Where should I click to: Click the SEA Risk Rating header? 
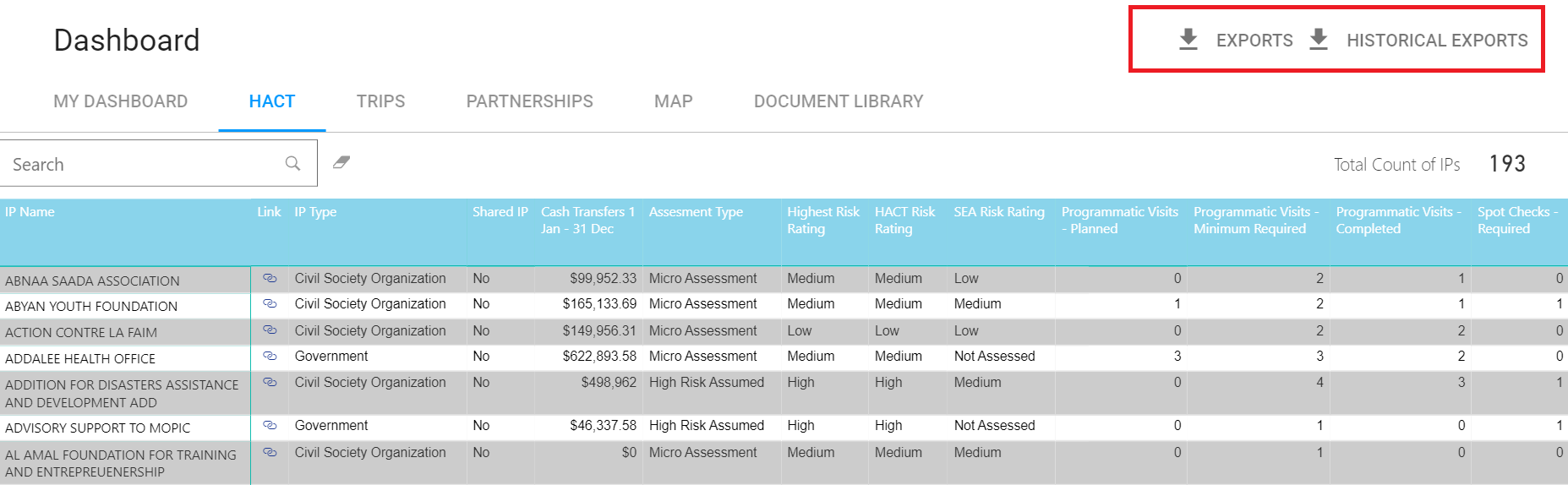(999, 212)
